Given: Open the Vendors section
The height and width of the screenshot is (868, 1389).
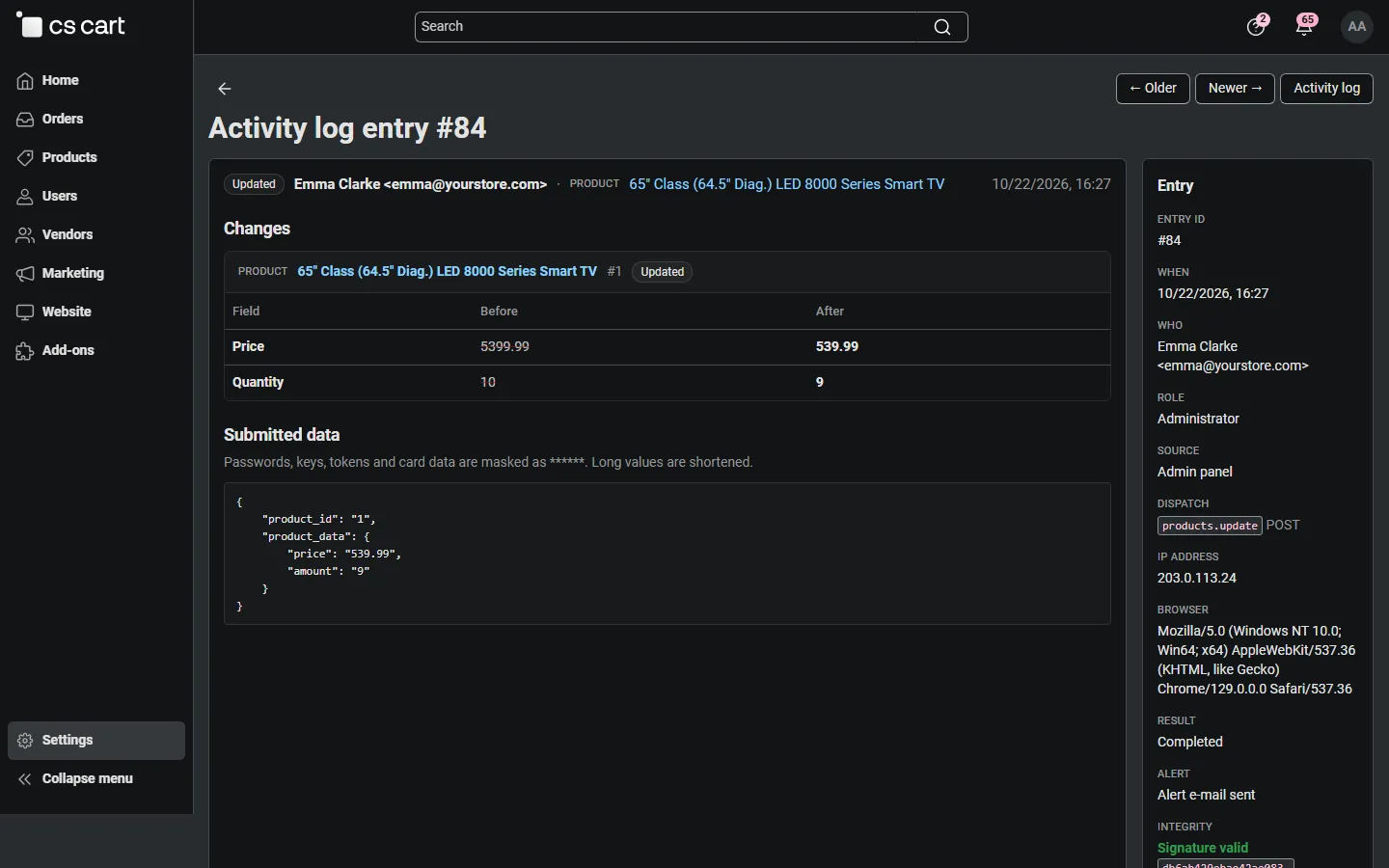Looking at the screenshot, I should point(96,234).
